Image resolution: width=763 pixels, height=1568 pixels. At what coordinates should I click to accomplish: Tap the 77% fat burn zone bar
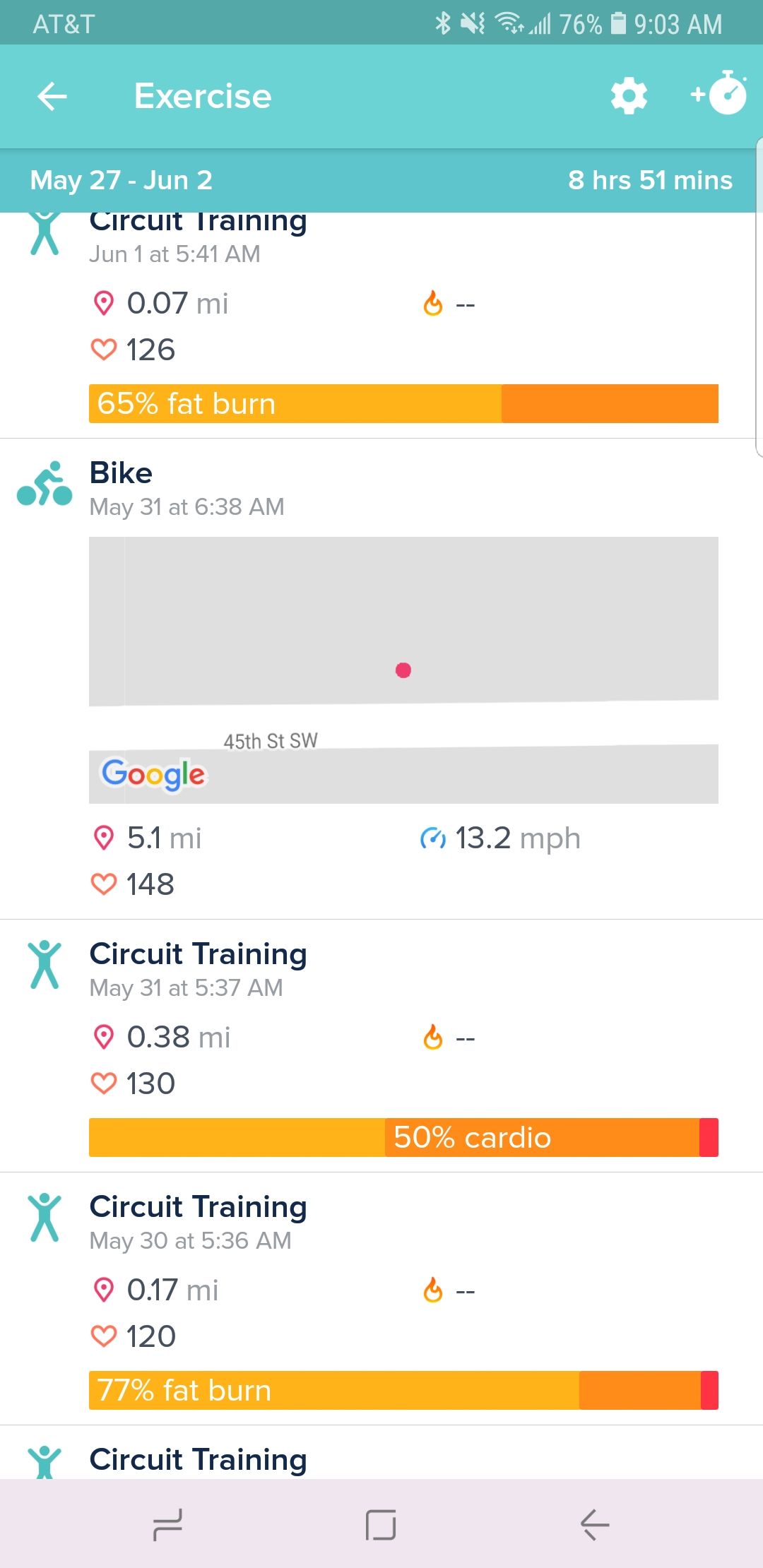pyautogui.click(x=403, y=1390)
